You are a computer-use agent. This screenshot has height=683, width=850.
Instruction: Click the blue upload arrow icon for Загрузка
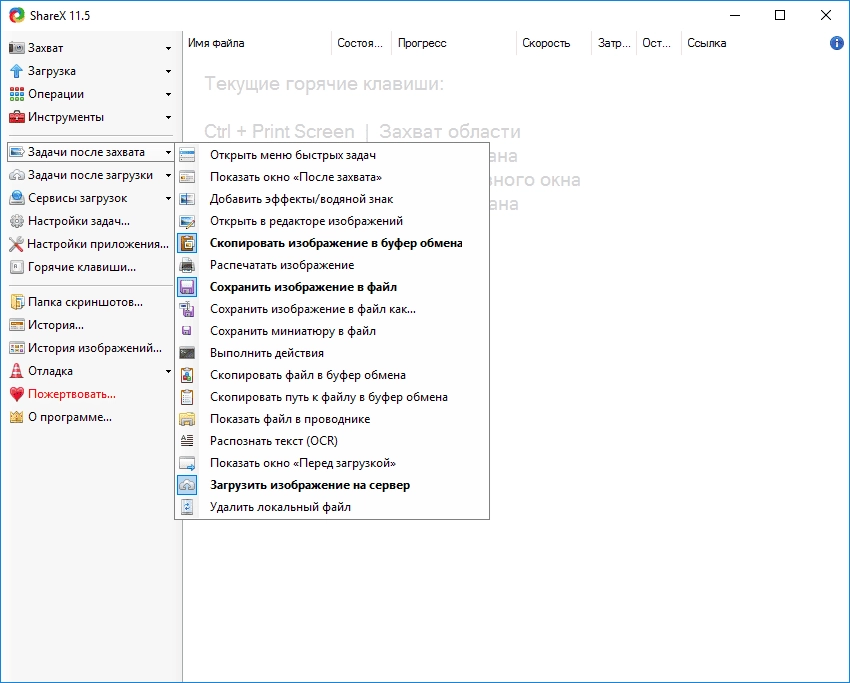[17, 71]
